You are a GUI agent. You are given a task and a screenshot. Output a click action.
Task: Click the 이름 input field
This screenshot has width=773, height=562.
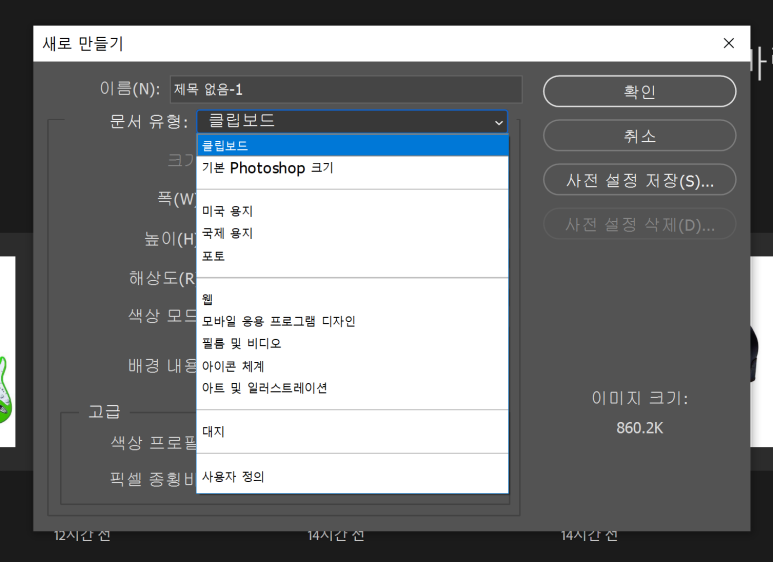(346, 89)
